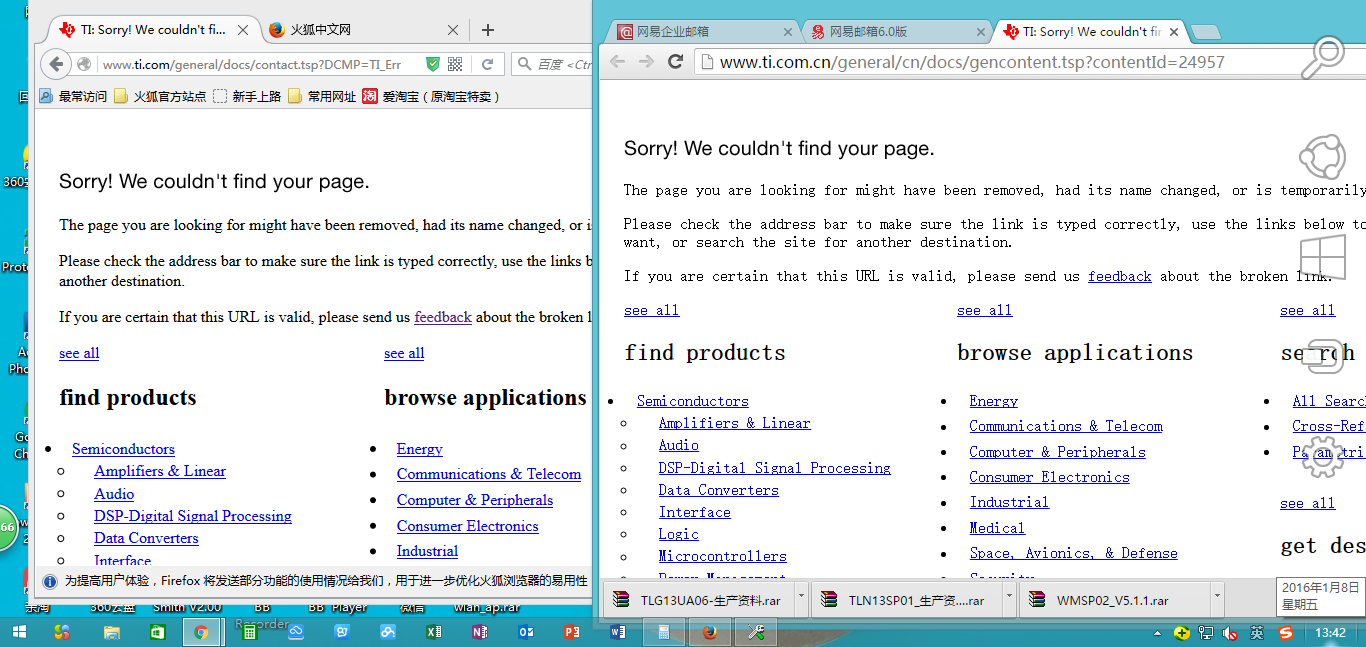This screenshot has height=647, width=1366.
Task: Click Windows Start button on taskbar
Action: 20,632
